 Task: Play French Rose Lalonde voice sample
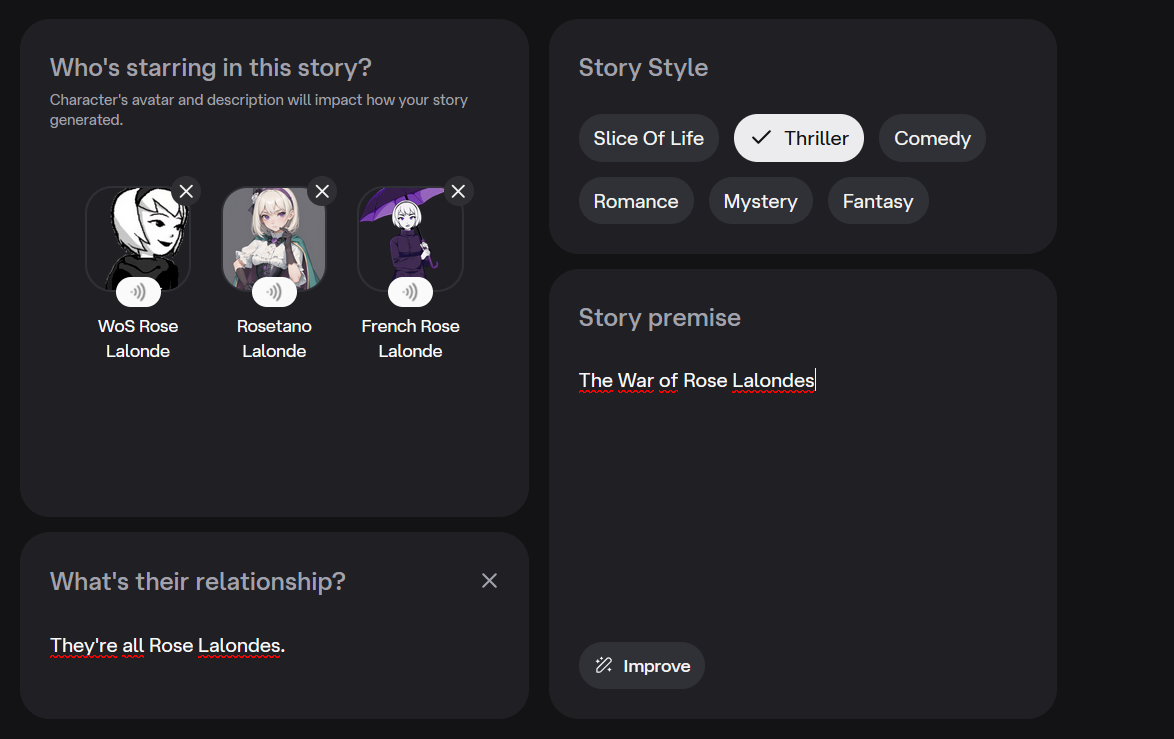point(410,293)
